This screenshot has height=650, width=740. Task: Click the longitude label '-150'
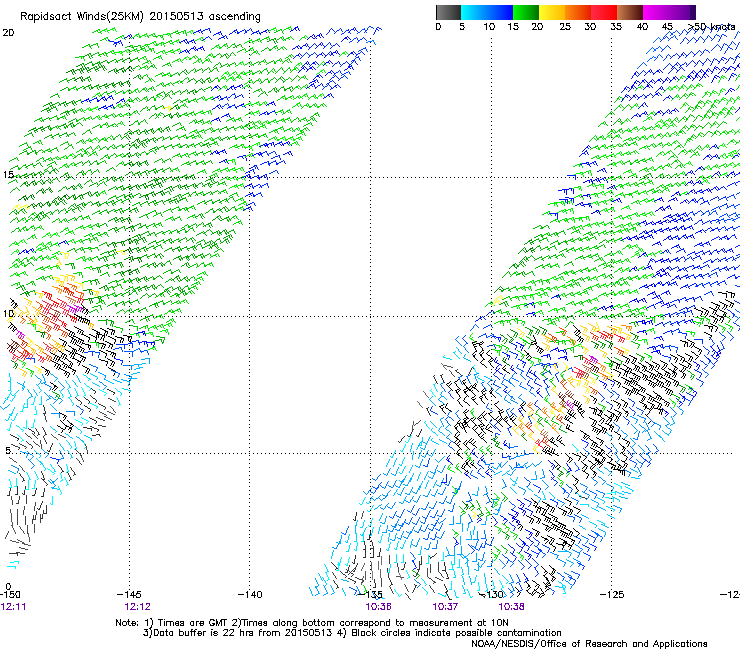tap(10, 594)
